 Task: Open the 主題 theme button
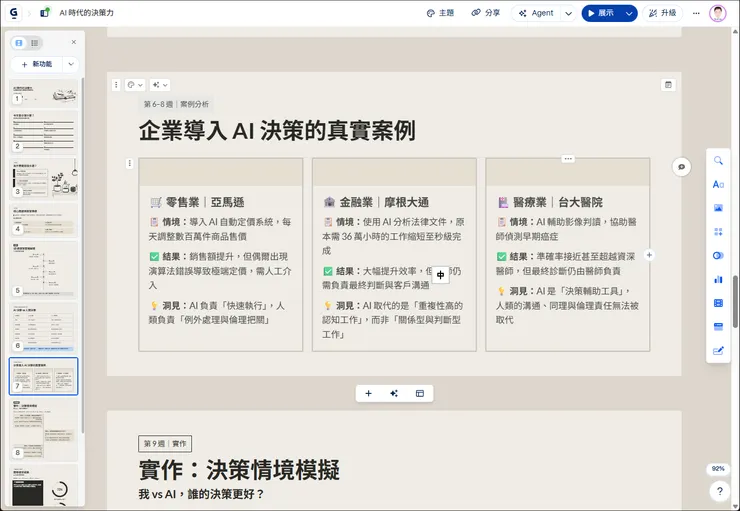(440, 13)
